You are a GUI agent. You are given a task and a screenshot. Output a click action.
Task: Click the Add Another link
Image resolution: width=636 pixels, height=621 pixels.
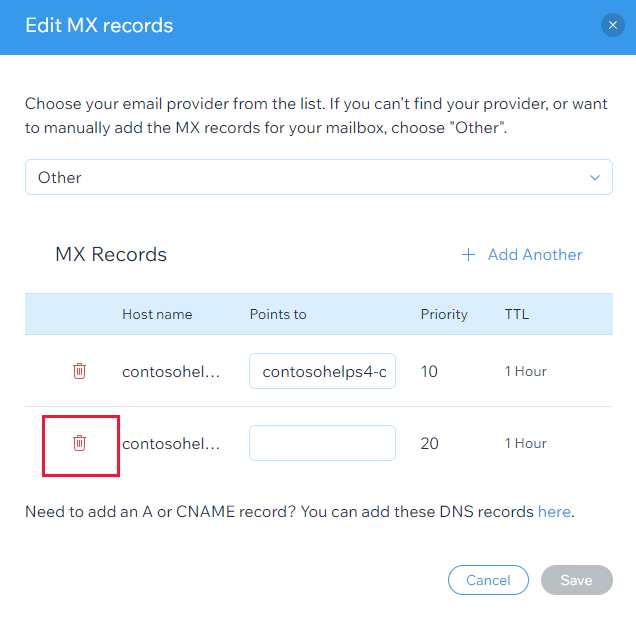coord(534,255)
